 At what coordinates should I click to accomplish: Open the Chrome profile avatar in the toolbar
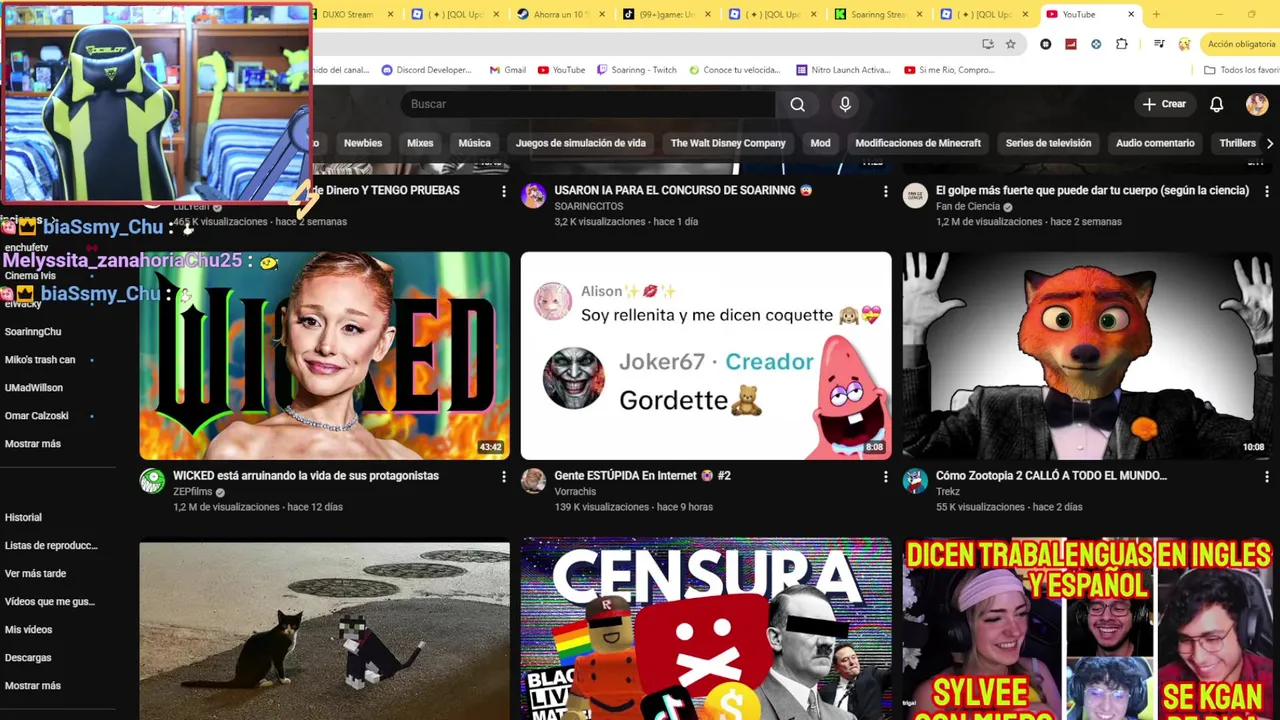(1184, 44)
